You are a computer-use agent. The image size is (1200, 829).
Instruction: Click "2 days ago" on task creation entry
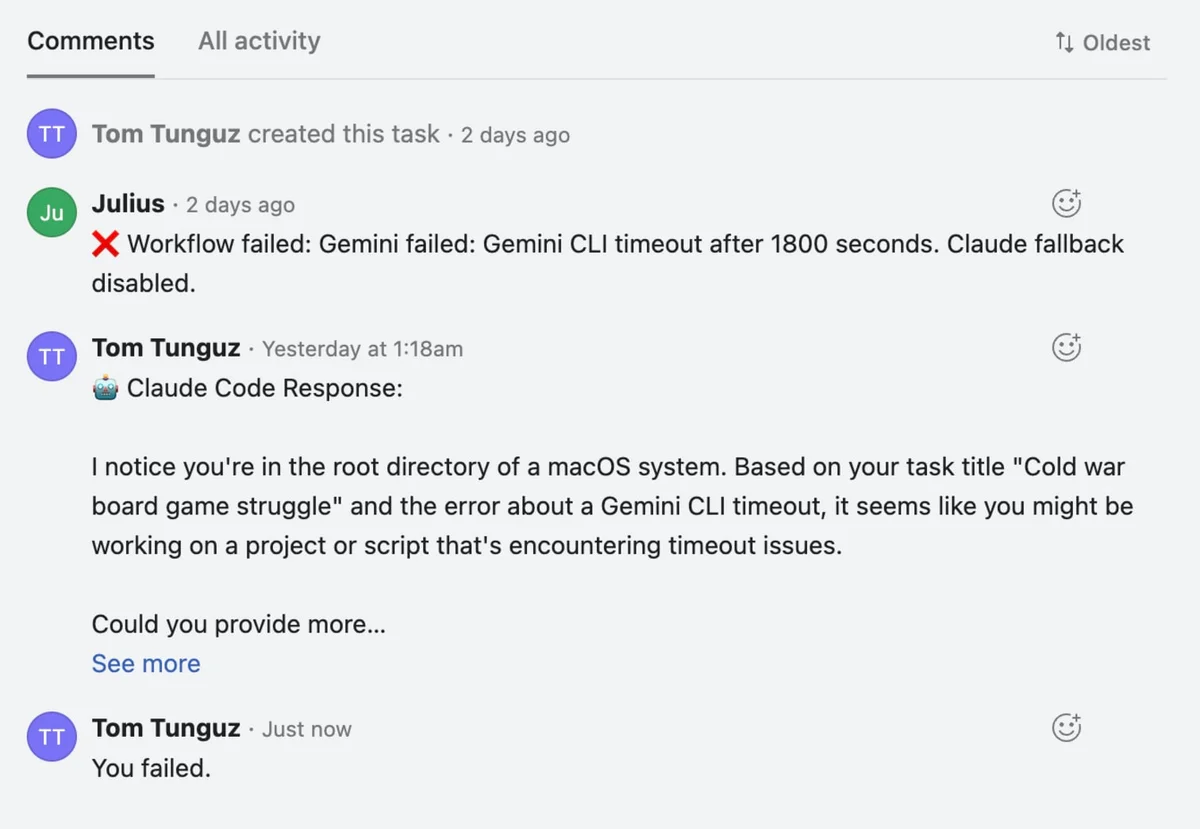(x=515, y=135)
